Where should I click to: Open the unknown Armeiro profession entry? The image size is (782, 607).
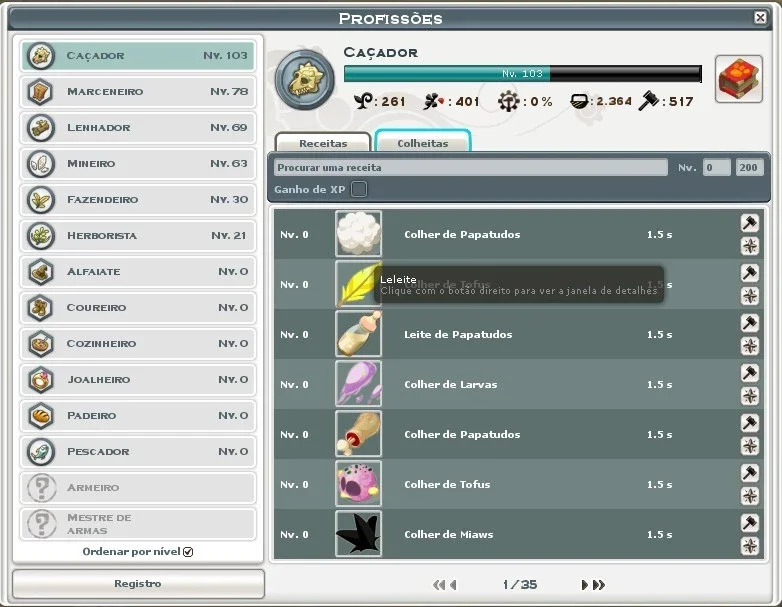[x=138, y=487]
